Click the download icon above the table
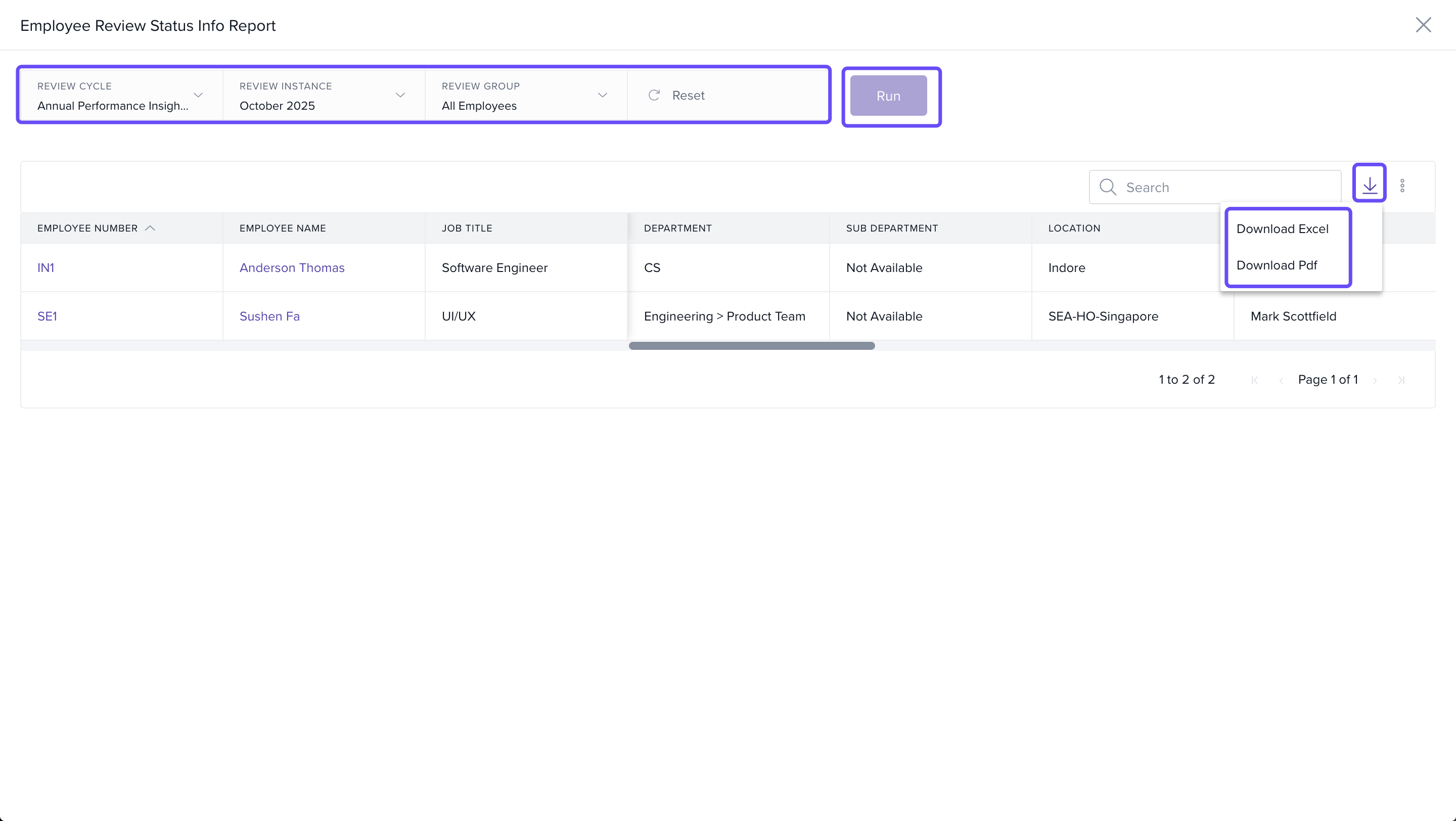Screen dimensions: 1456x821 click(1369, 185)
